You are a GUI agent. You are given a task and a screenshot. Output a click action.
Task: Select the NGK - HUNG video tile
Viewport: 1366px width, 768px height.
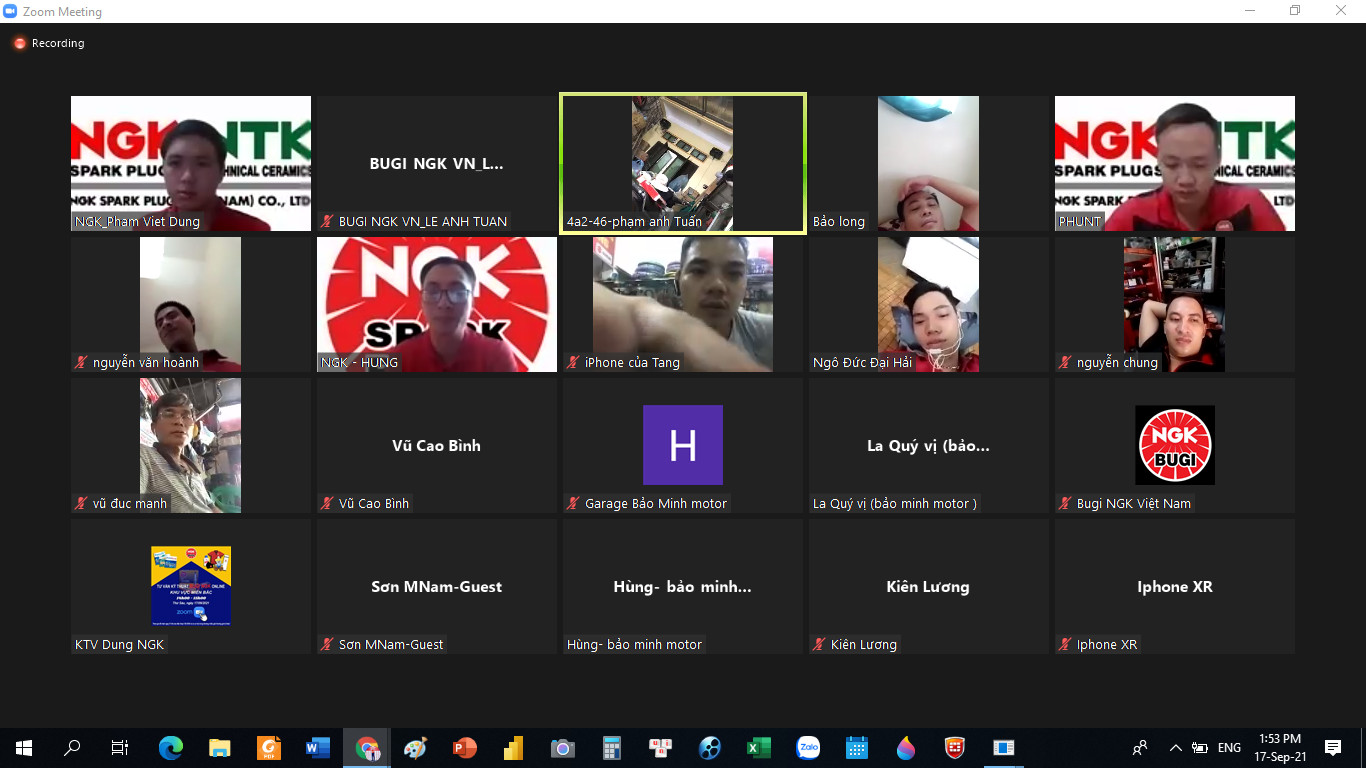437,304
